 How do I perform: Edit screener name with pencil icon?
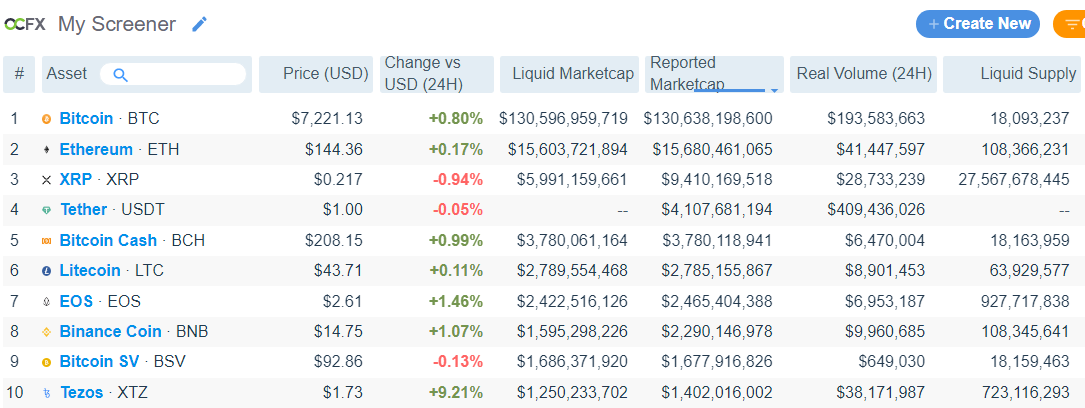click(199, 24)
